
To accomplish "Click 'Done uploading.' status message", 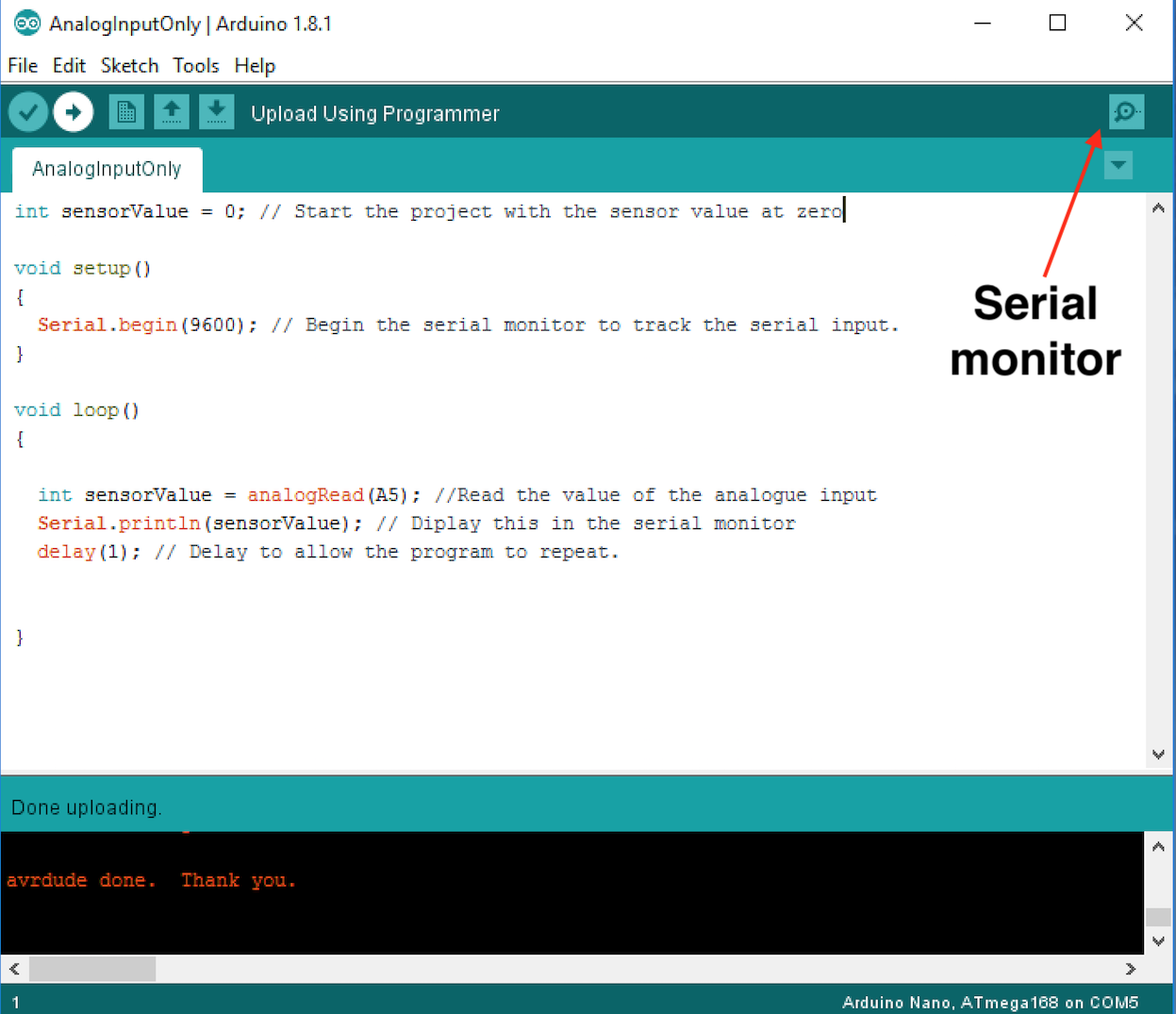I will coord(87,807).
